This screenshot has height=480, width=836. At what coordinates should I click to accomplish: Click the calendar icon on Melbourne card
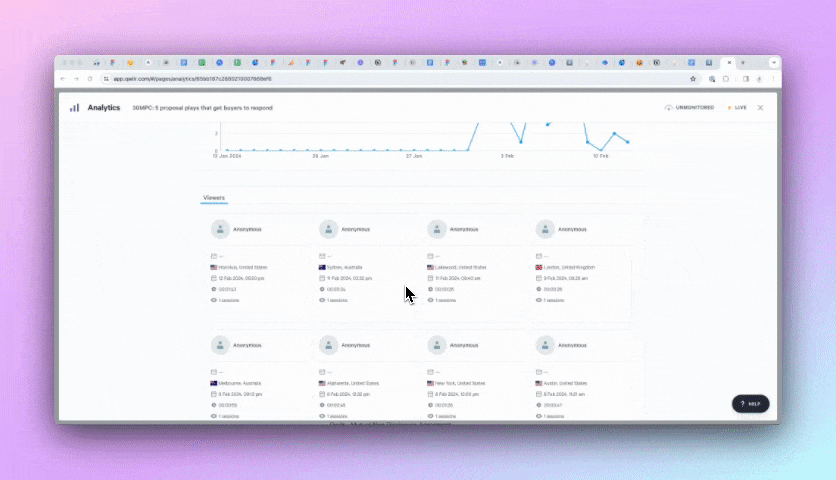pyautogui.click(x=214, y=394)
